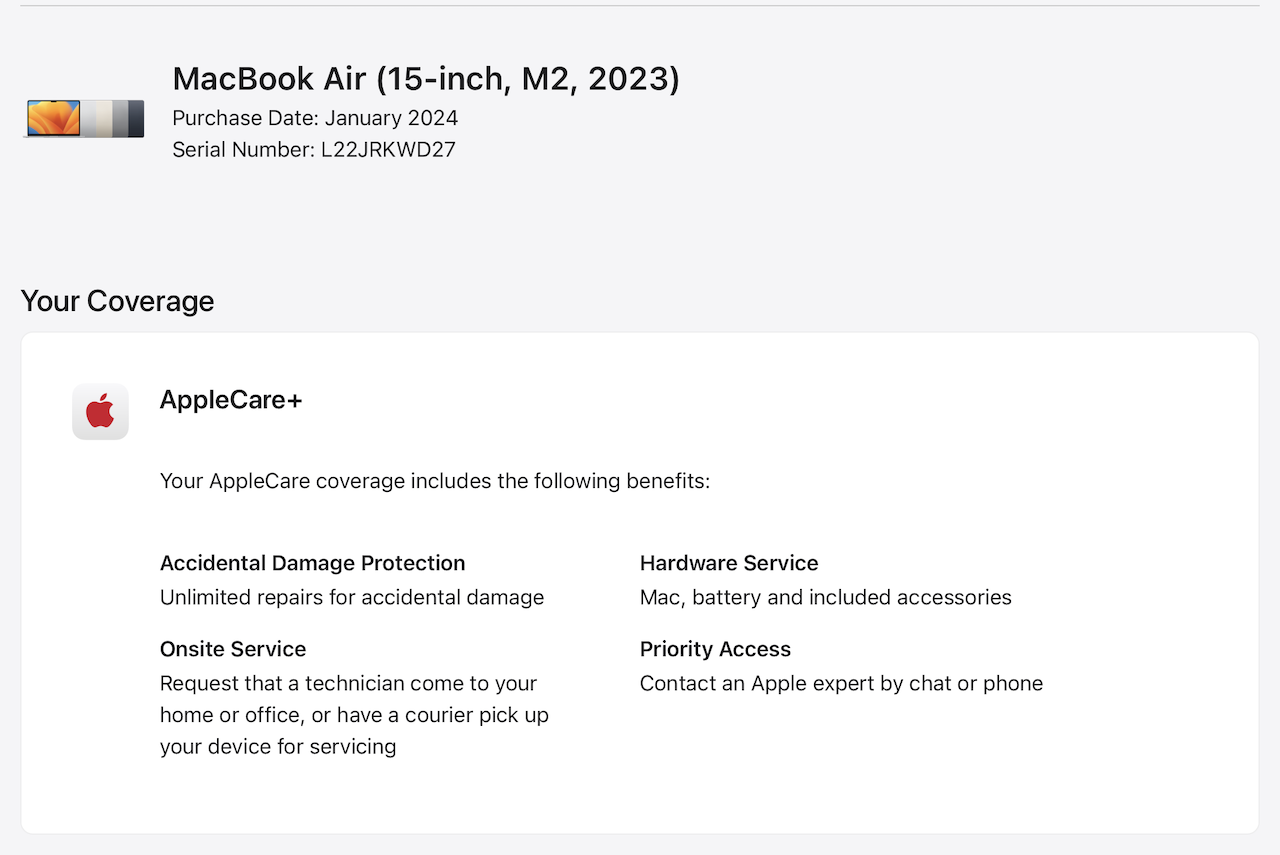
Task: Click the Contact an Apple expert description
Action: (x=841, y=684)
